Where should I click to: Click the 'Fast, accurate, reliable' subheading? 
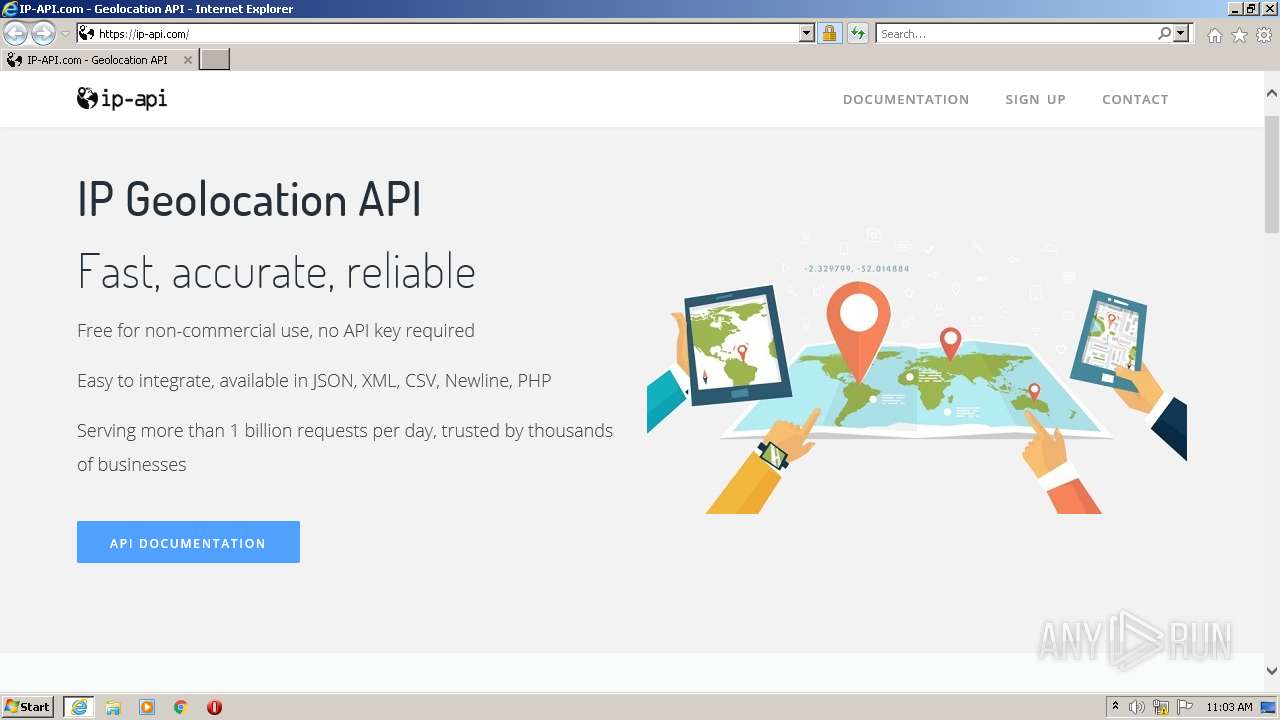276,271
